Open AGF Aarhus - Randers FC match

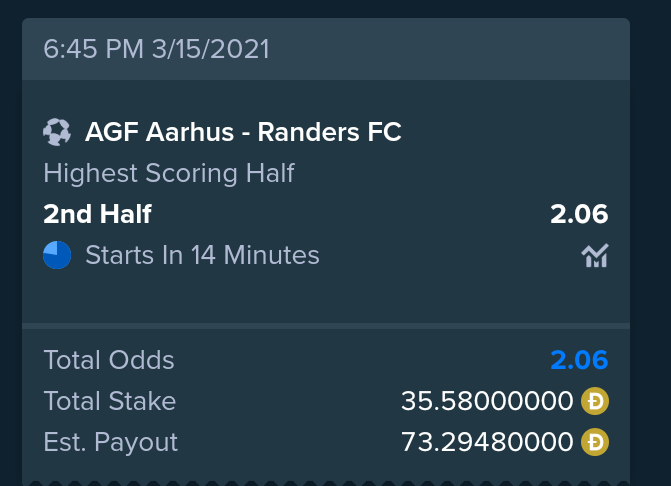click(243, 131)
